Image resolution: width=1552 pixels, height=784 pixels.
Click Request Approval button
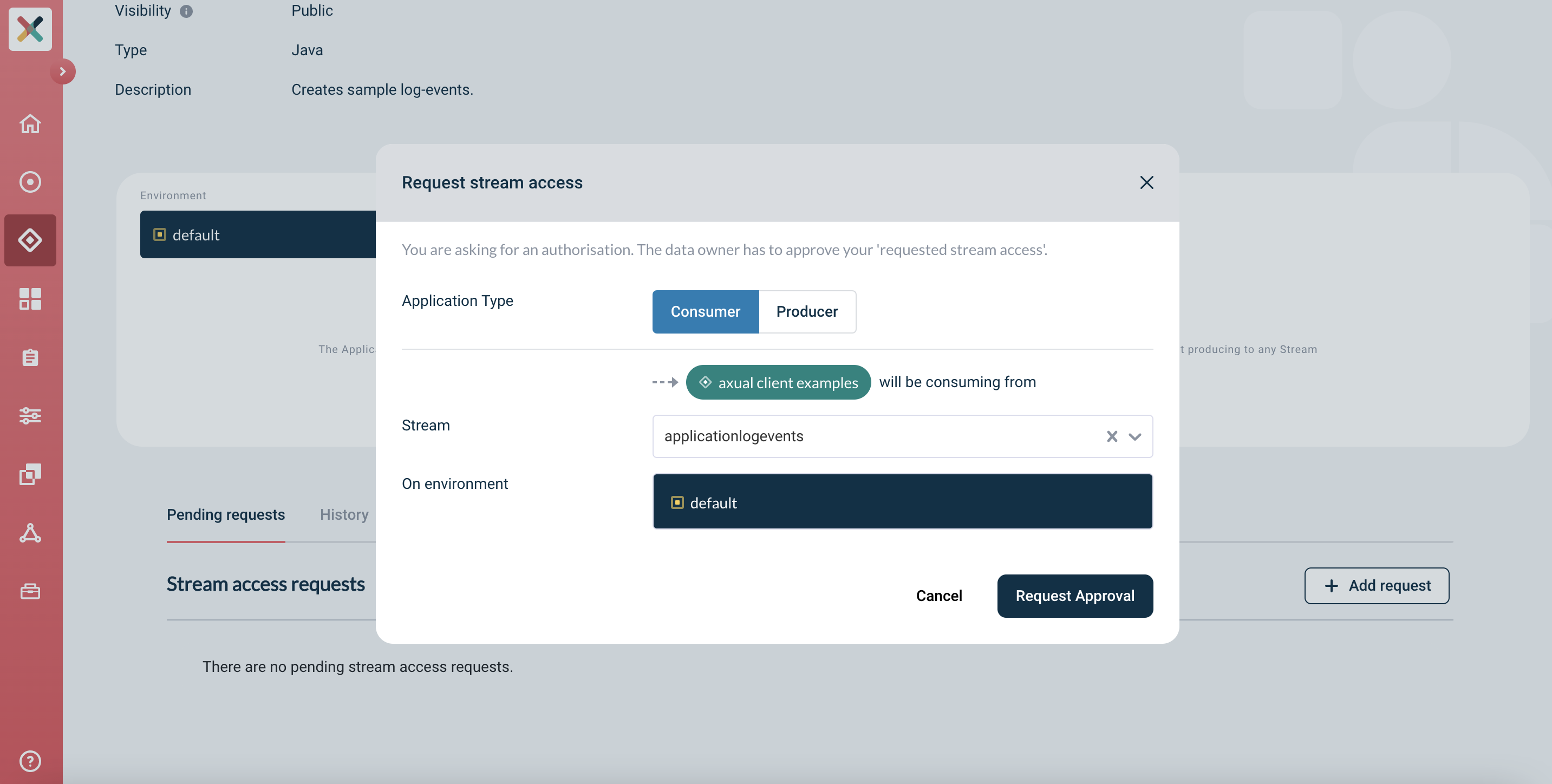click(x=1075, y=596)
